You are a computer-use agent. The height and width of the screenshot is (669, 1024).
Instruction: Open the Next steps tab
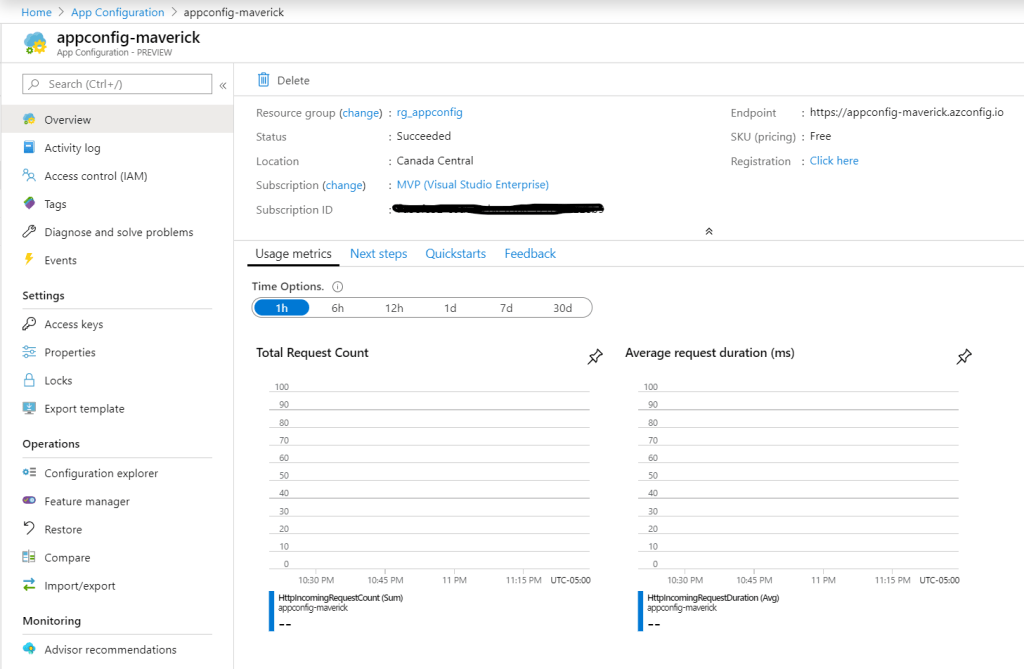(378, 254)
